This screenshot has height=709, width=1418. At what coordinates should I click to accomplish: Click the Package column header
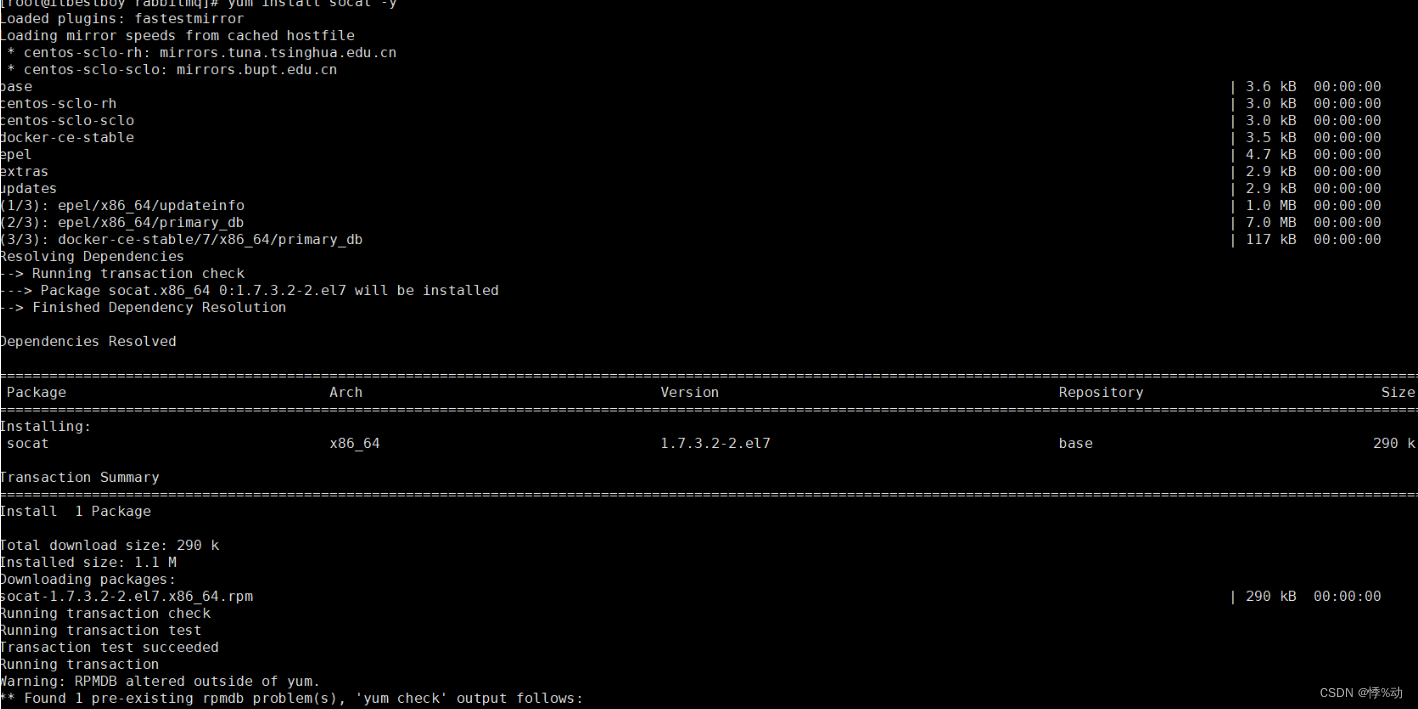click(36, 392)
